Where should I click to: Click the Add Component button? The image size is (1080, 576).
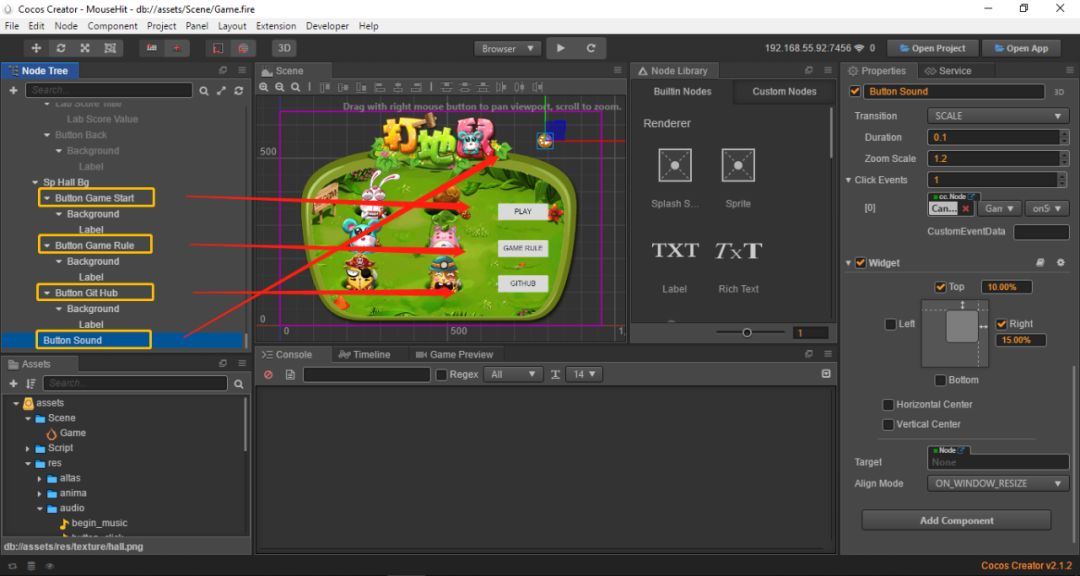point(956,520)
